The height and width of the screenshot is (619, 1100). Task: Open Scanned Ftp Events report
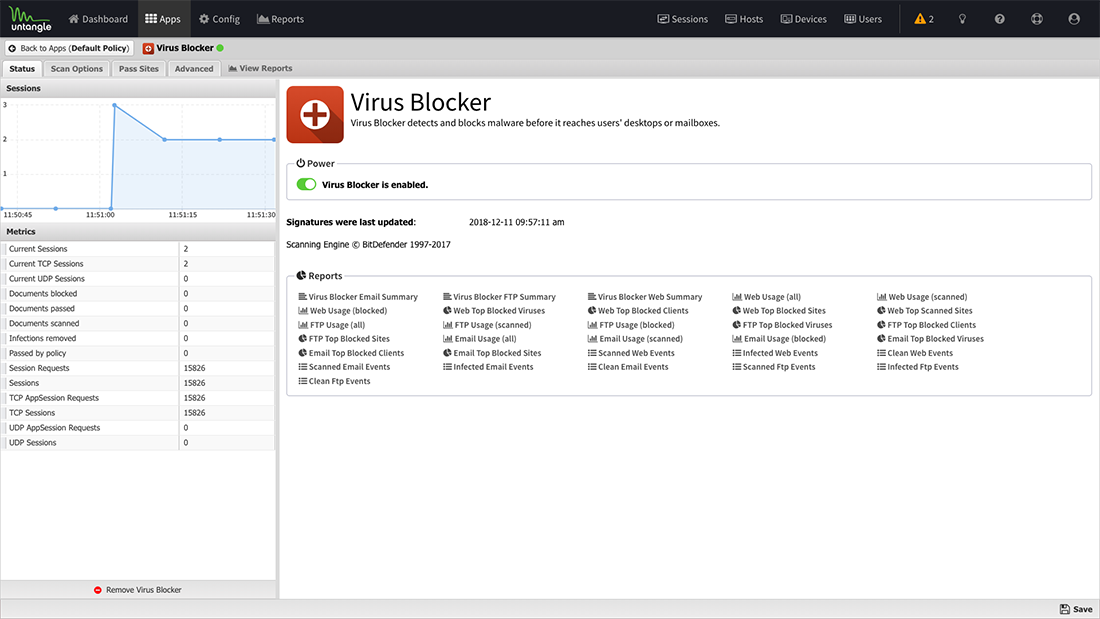pyautogui.click(x=774, y=367)
